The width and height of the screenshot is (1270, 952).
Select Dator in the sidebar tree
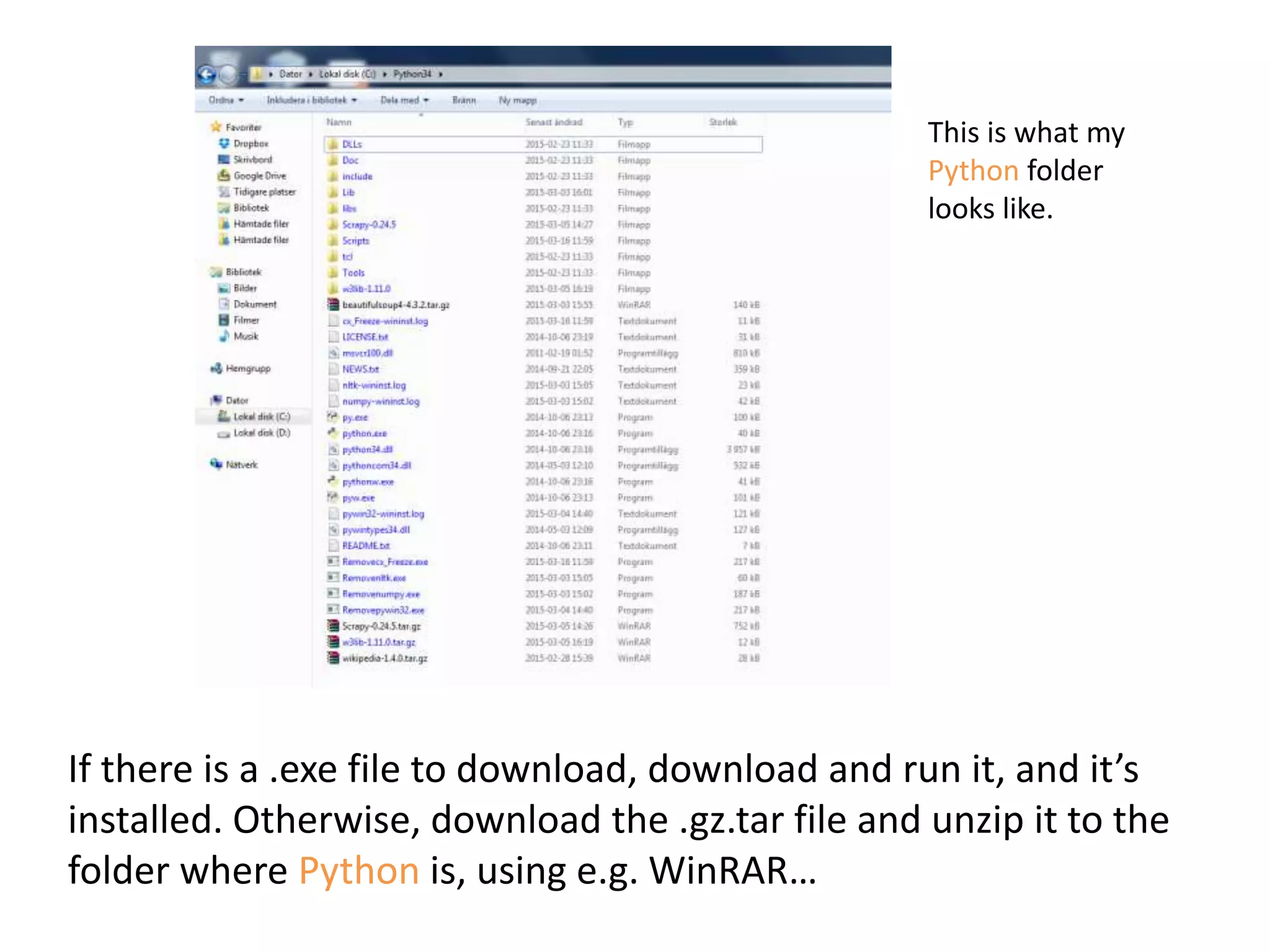229,400
